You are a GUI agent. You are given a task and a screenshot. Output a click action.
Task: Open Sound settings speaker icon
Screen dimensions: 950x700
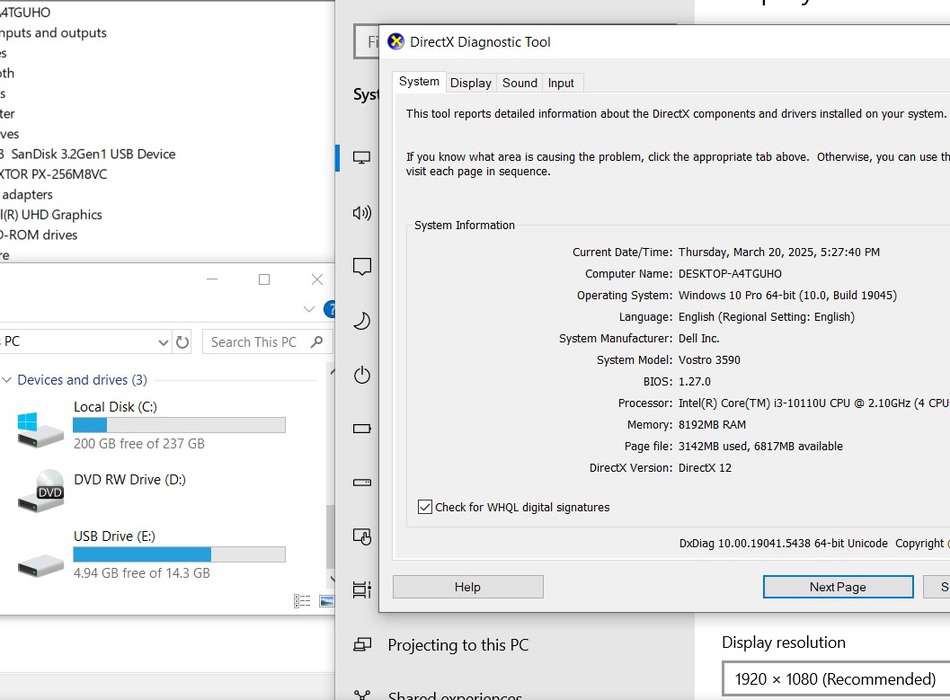tap(362, 212)
